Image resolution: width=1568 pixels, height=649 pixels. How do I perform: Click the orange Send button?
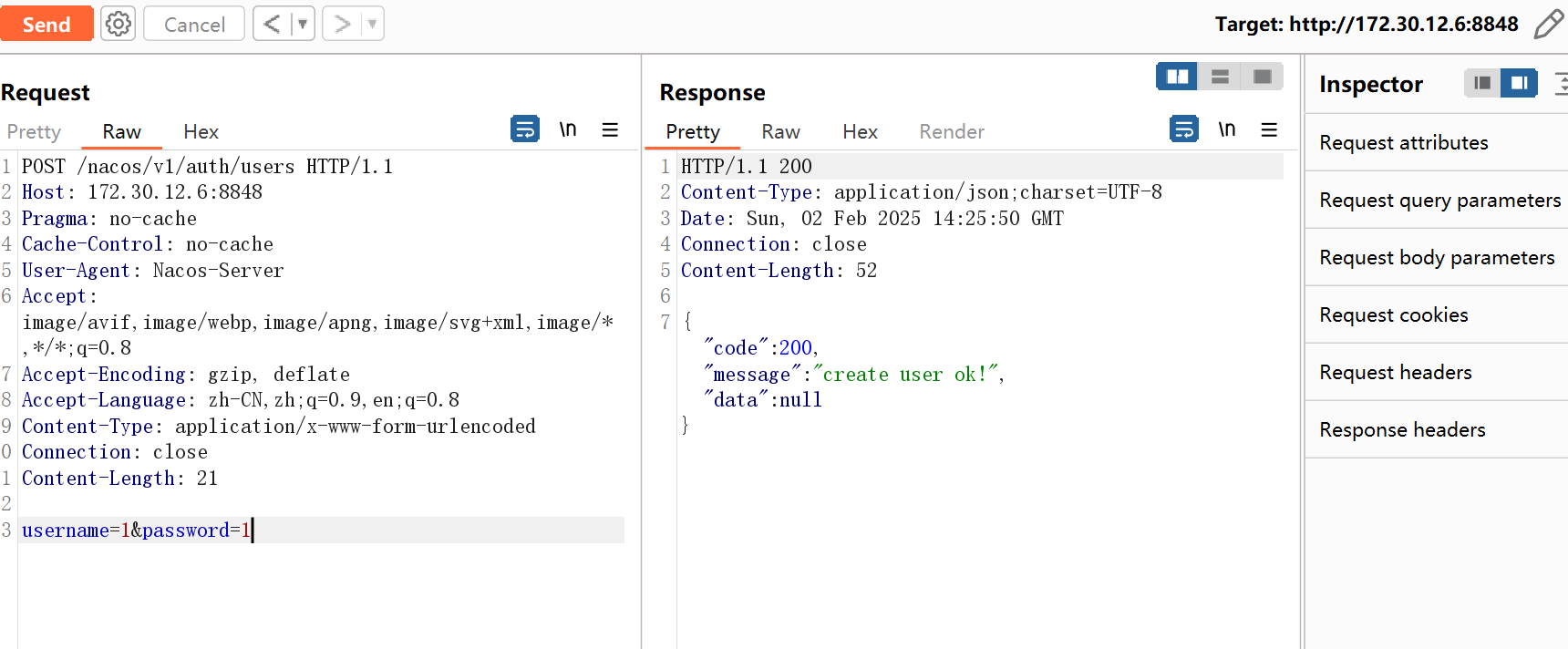[x=46, y=24]
